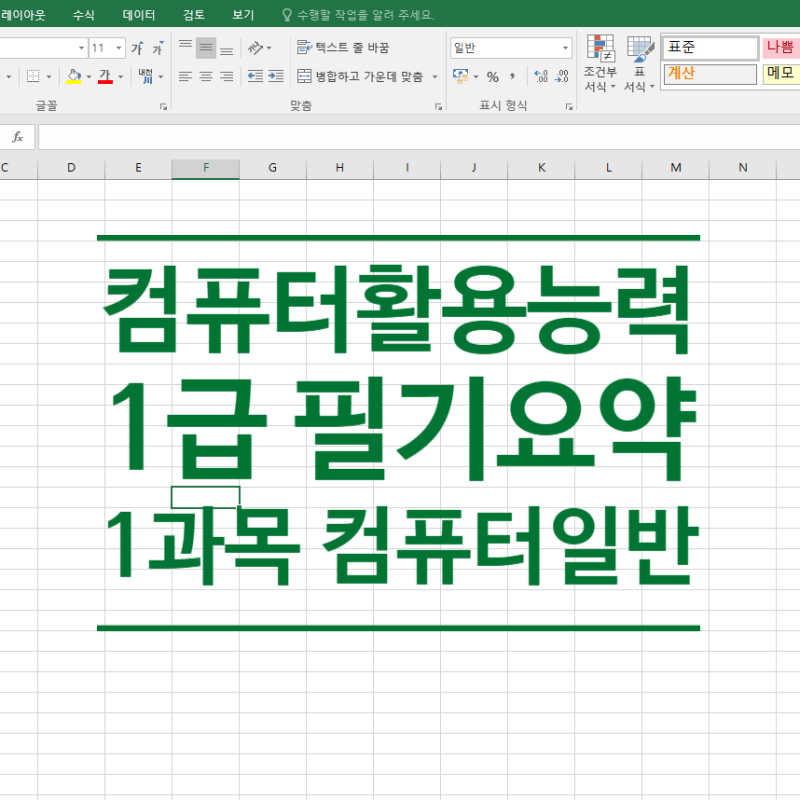Click the 컴퓨터활용능력 title text
Screen dimensions: 800x800
pyautogui.click(x=398, y=309)
